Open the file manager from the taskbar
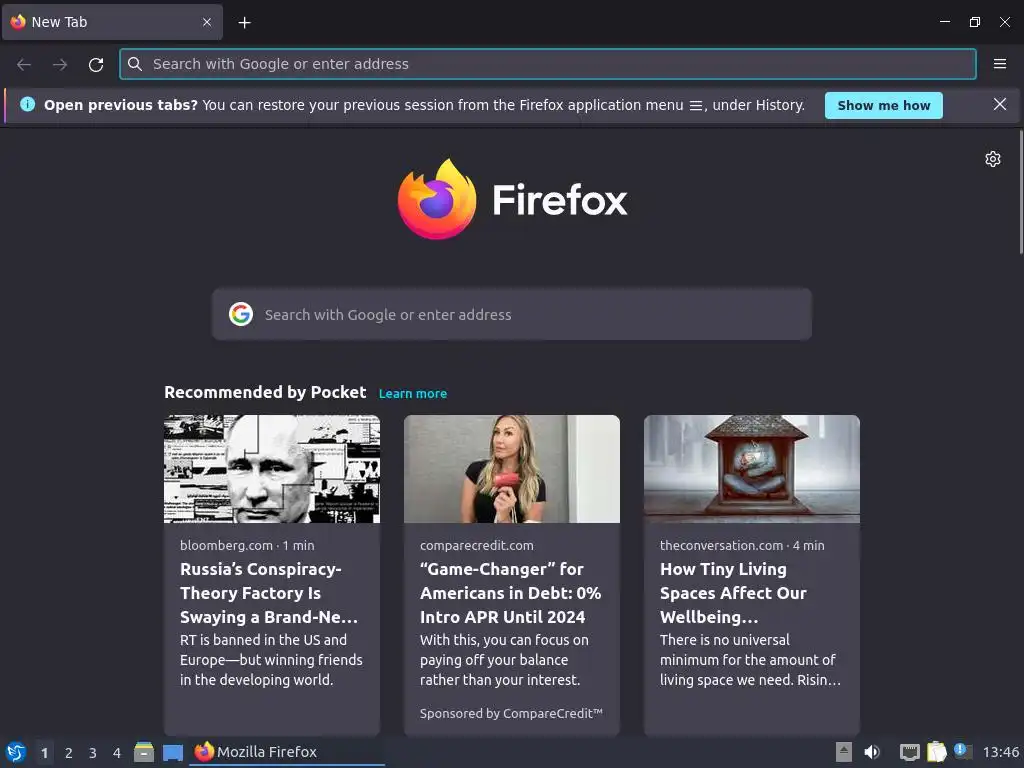The height and width of the screenshot is (768, 1024). [144, 752]
